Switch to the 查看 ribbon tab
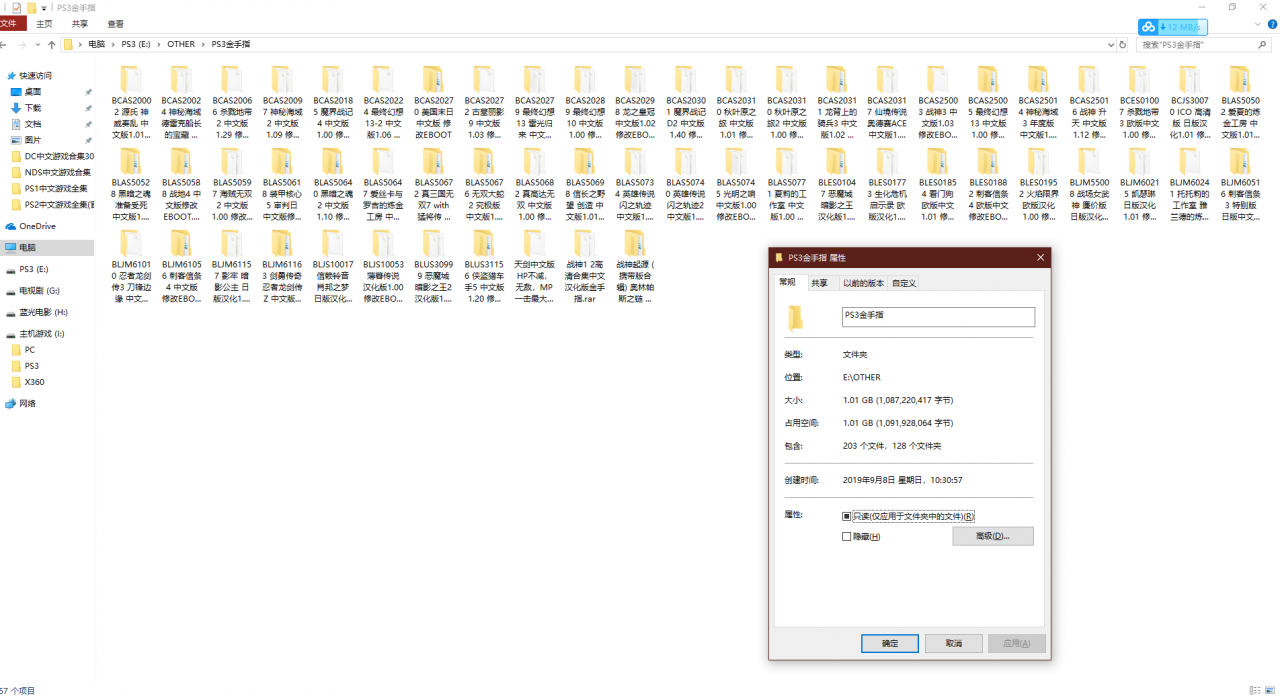Viewport: 1280px width, 696px height. coord(116,23)
